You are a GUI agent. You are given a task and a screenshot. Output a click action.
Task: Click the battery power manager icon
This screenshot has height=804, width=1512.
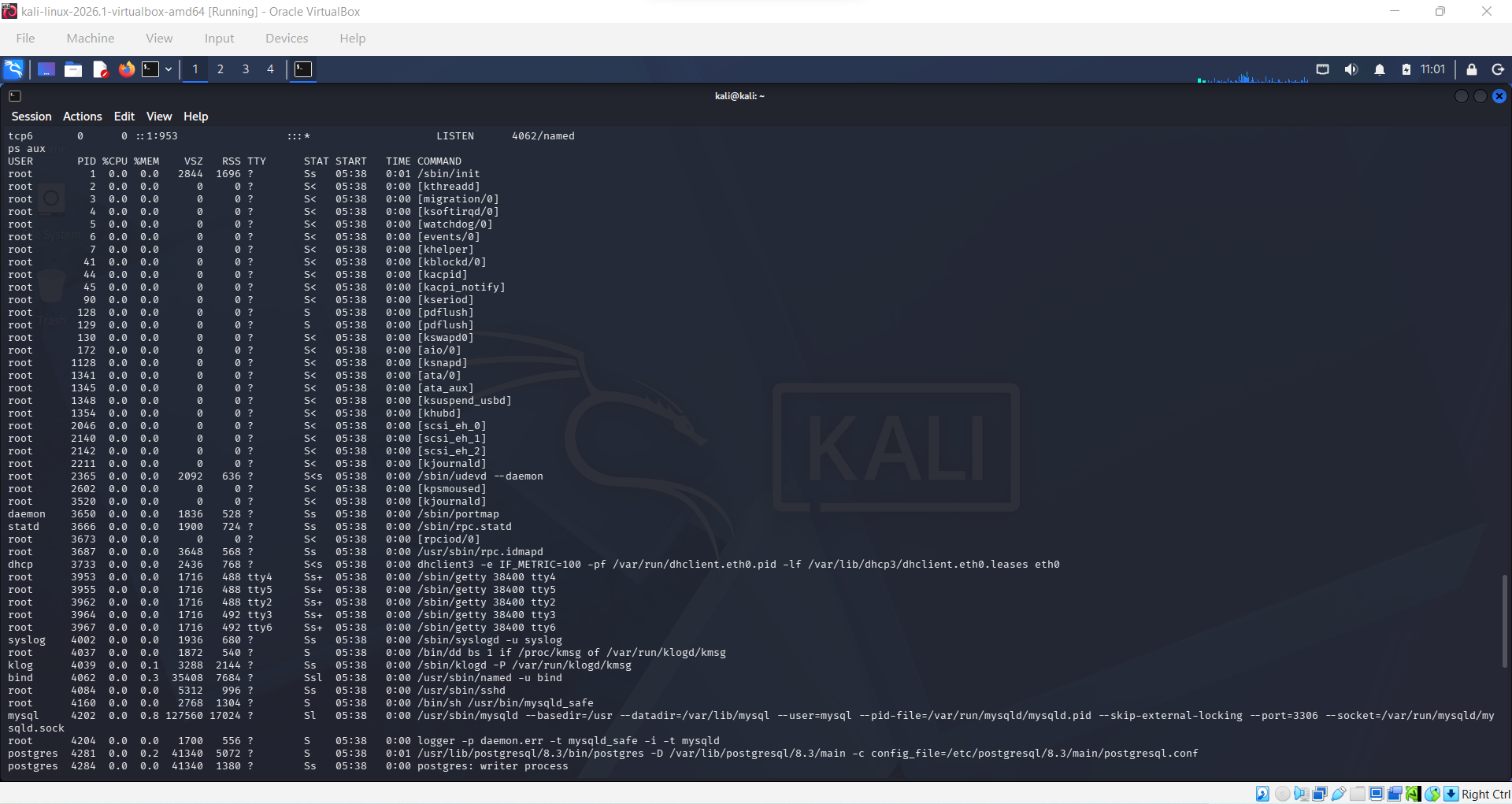1406,69
